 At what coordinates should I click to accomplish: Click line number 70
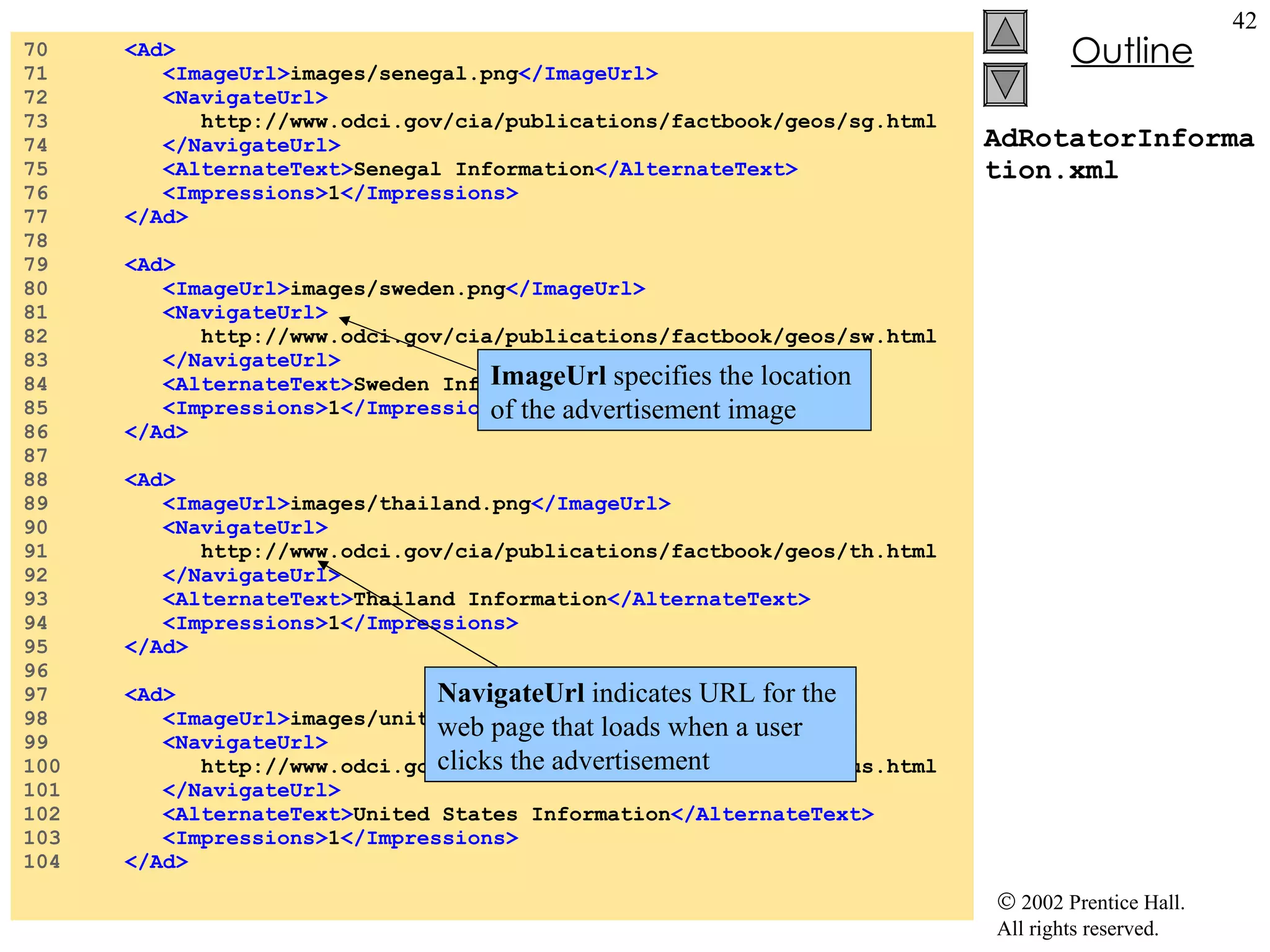(x=36, y=50)
